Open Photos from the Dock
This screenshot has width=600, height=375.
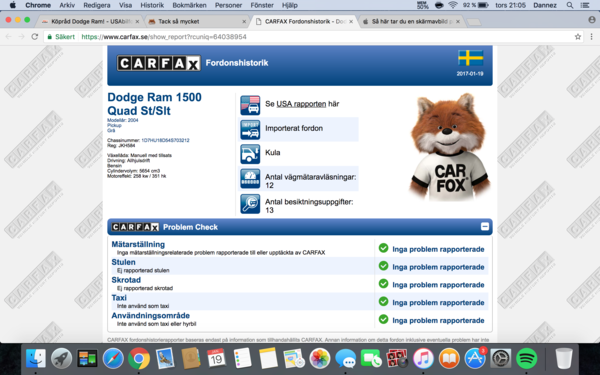click(x=320, y=359)
